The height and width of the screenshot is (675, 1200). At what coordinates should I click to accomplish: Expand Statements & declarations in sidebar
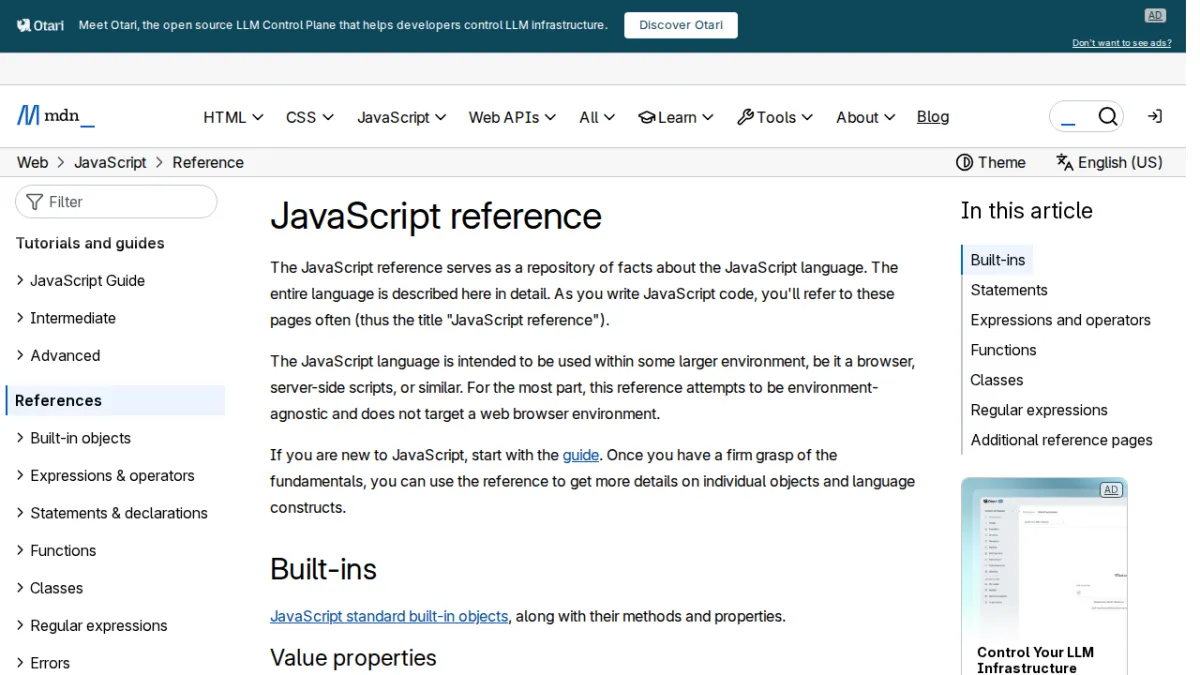pos(112,513)
